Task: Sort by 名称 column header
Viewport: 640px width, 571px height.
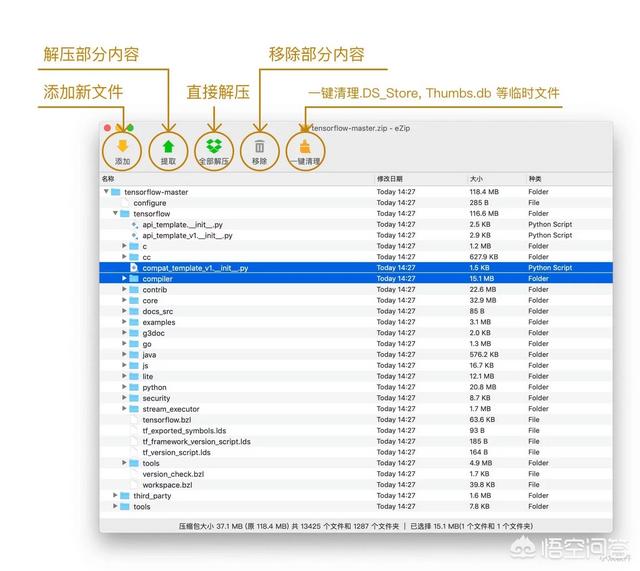Action: [108, 179]
